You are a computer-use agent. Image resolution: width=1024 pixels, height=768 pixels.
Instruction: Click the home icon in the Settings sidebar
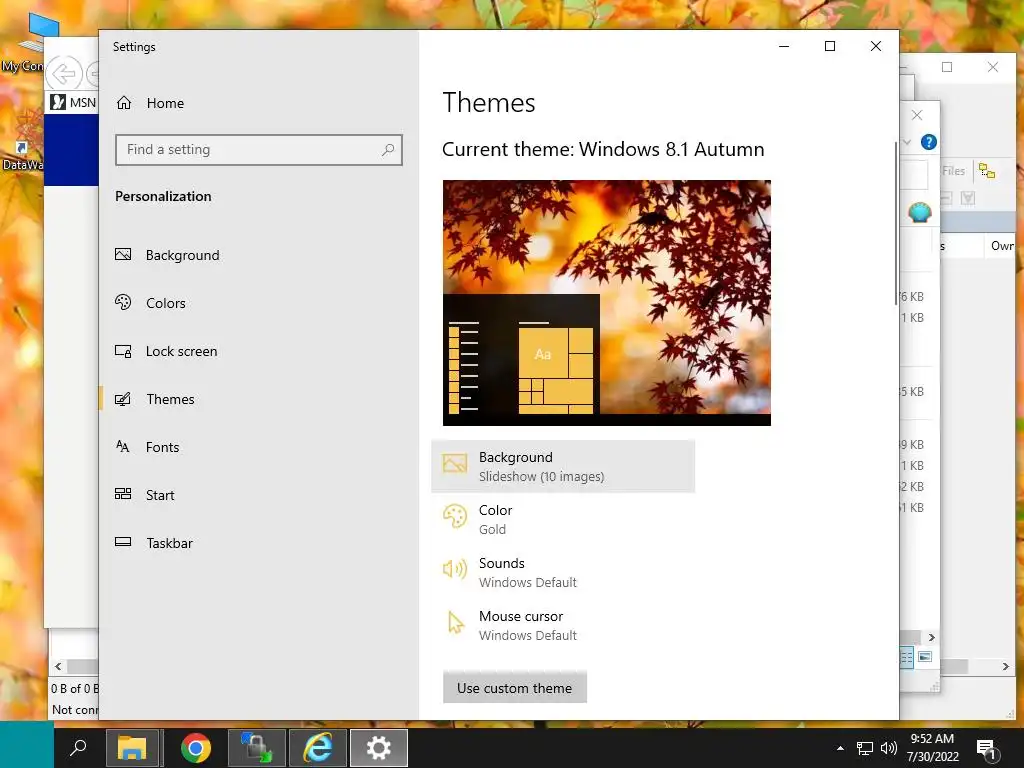[x=124, y=103]
